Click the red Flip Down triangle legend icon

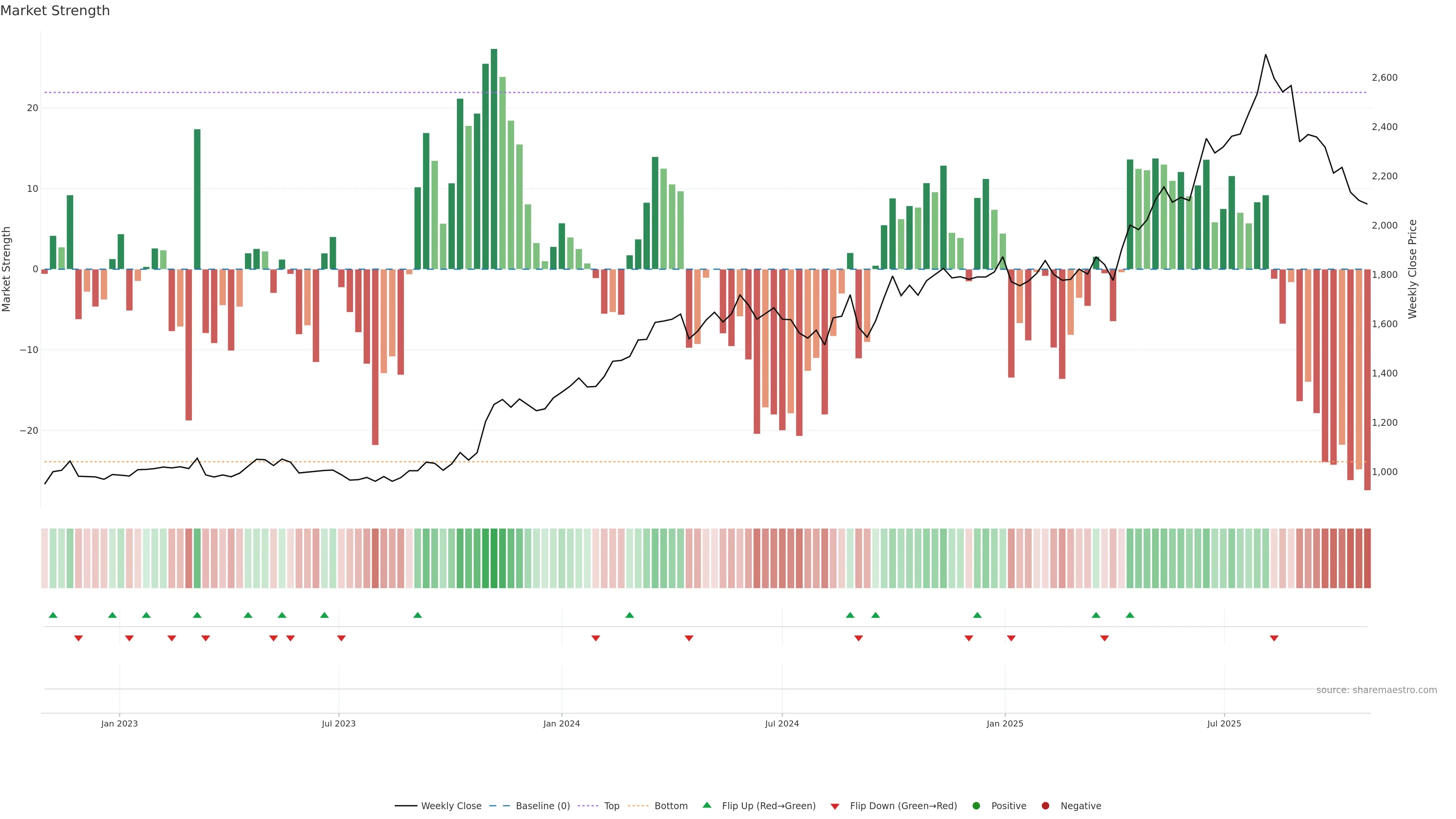(x=835, y=806)
